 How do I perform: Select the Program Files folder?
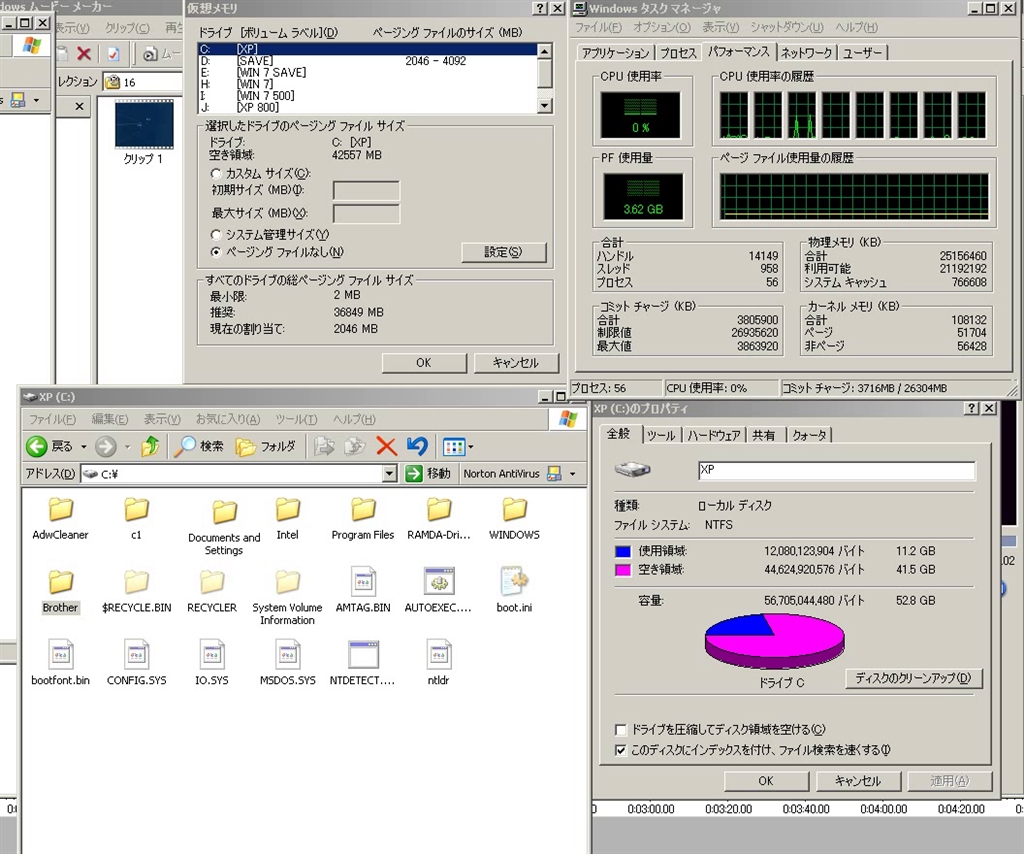(363, 519)
